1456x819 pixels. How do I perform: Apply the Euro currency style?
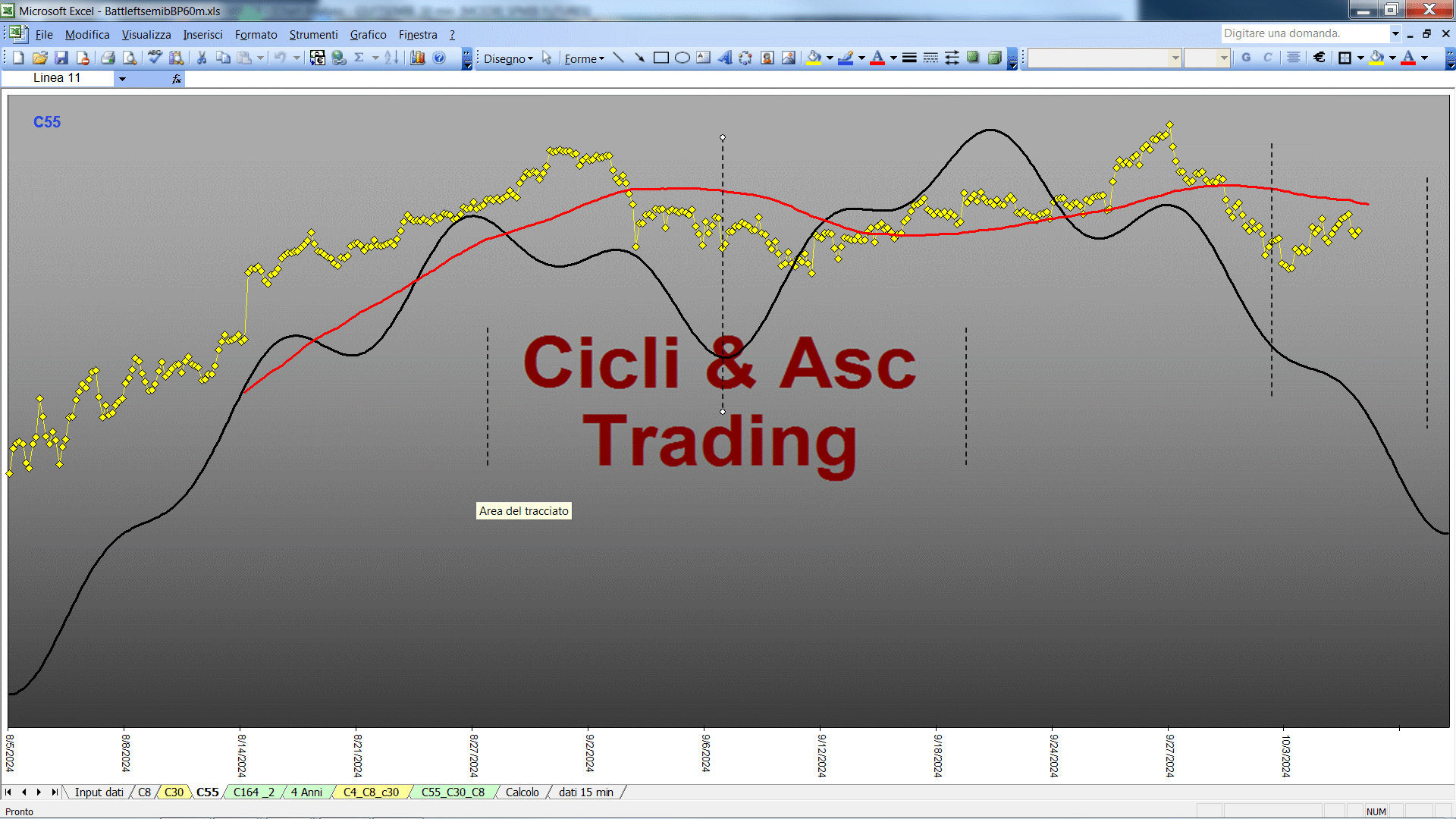[1319, 58]
